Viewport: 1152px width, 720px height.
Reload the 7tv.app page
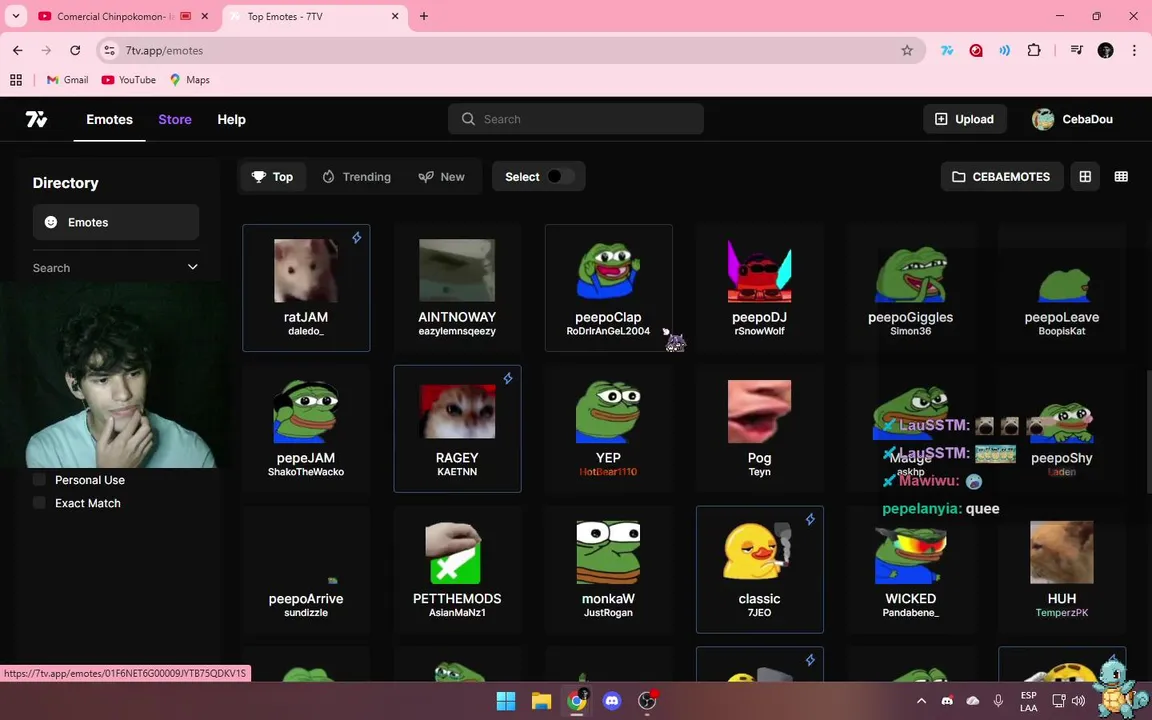coord(75,50)
